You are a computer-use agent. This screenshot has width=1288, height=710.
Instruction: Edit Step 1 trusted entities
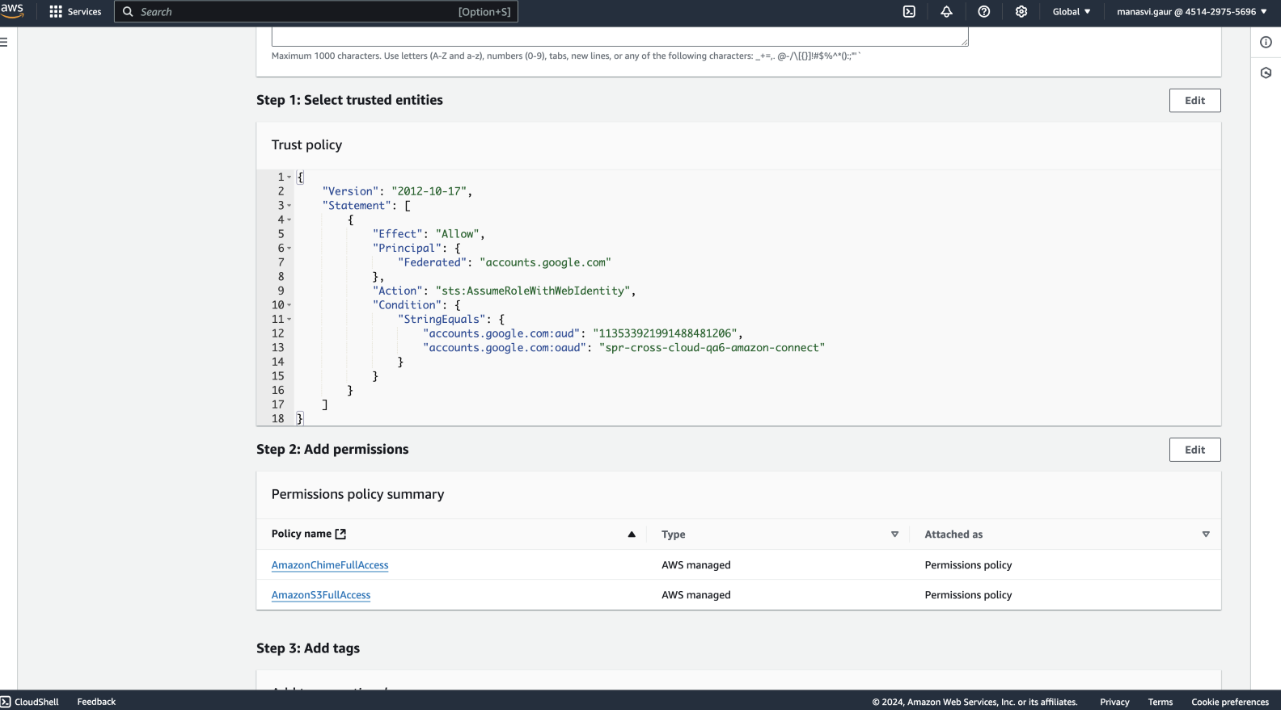(x=1195, y=100)
